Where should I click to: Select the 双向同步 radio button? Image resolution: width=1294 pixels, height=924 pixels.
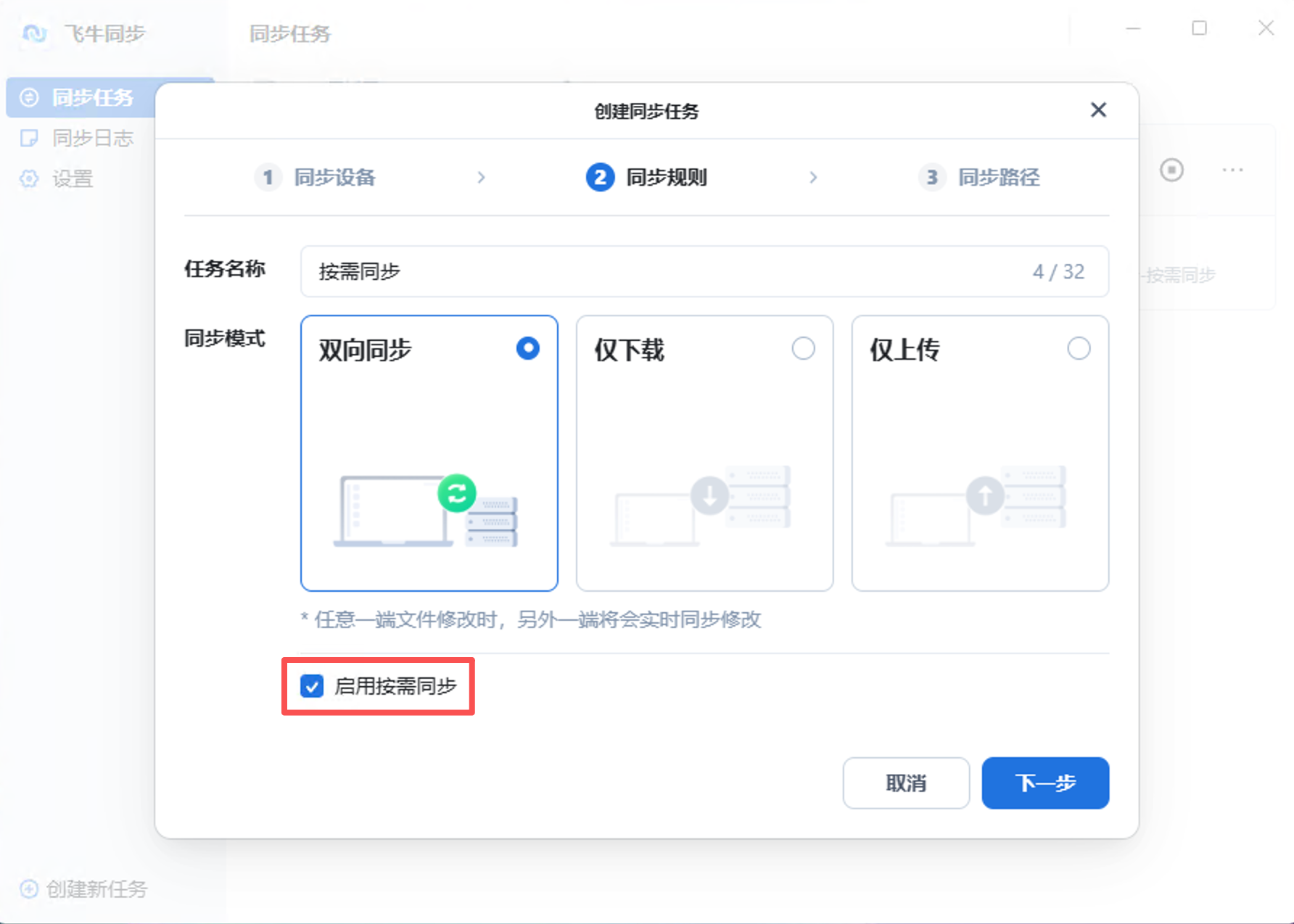coord(527,349)
